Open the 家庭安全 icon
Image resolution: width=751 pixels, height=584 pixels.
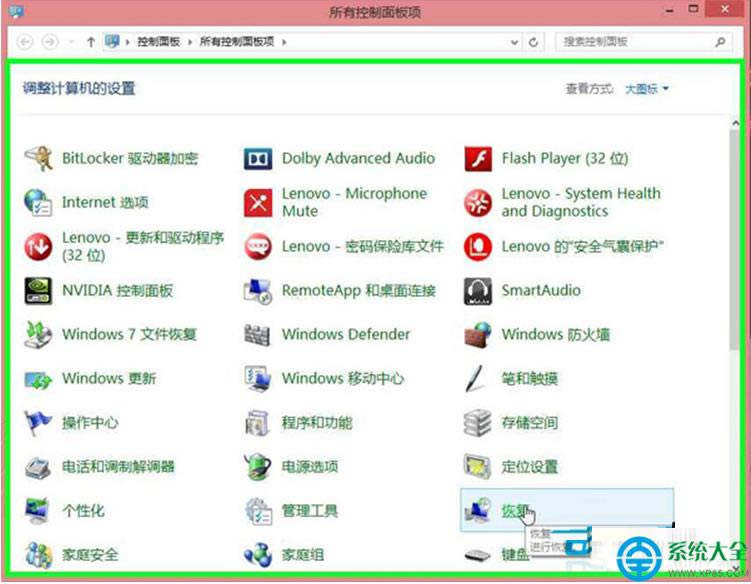pyautogui.click(x=38, y=555)
